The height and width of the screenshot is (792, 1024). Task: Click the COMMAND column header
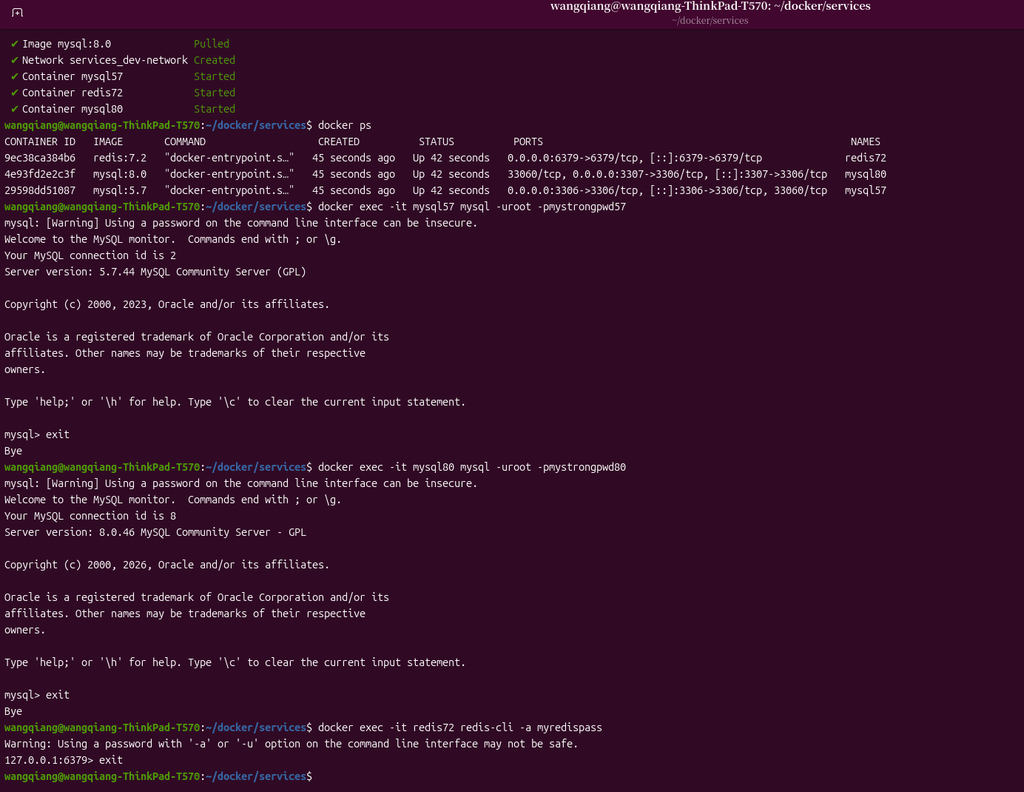[185, 142]
